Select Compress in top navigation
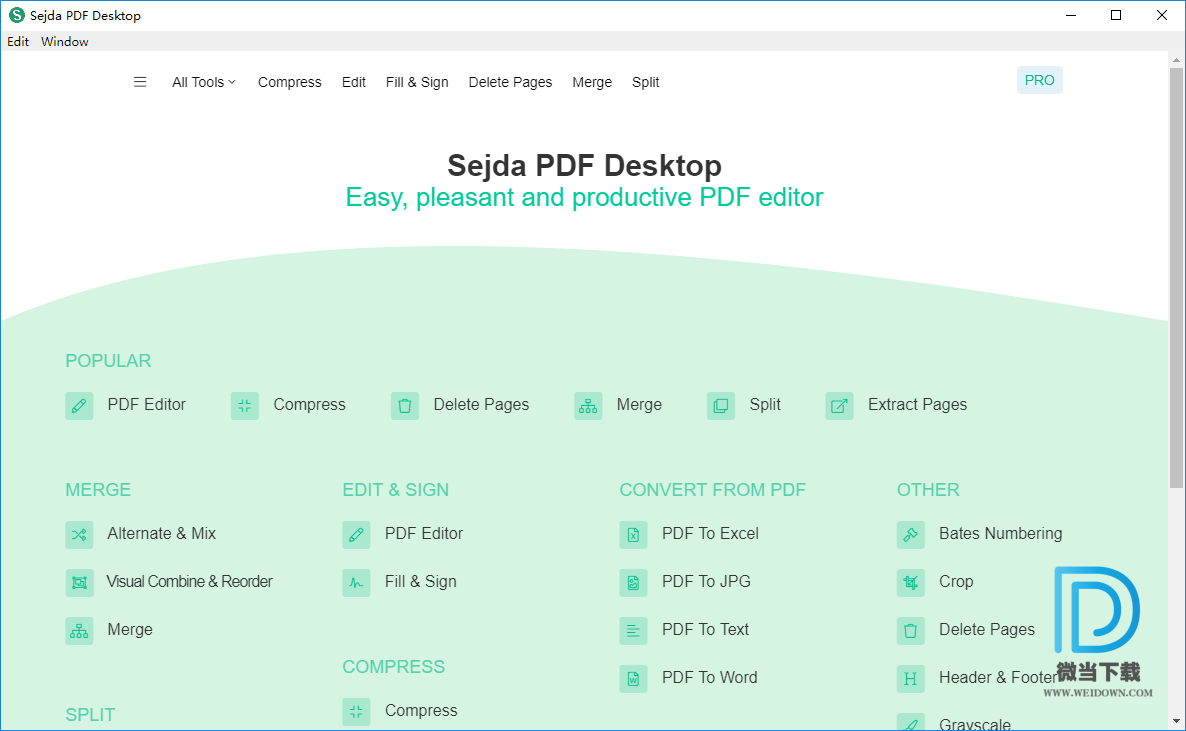Screen dimensions: 1186x731 point(290,82)
